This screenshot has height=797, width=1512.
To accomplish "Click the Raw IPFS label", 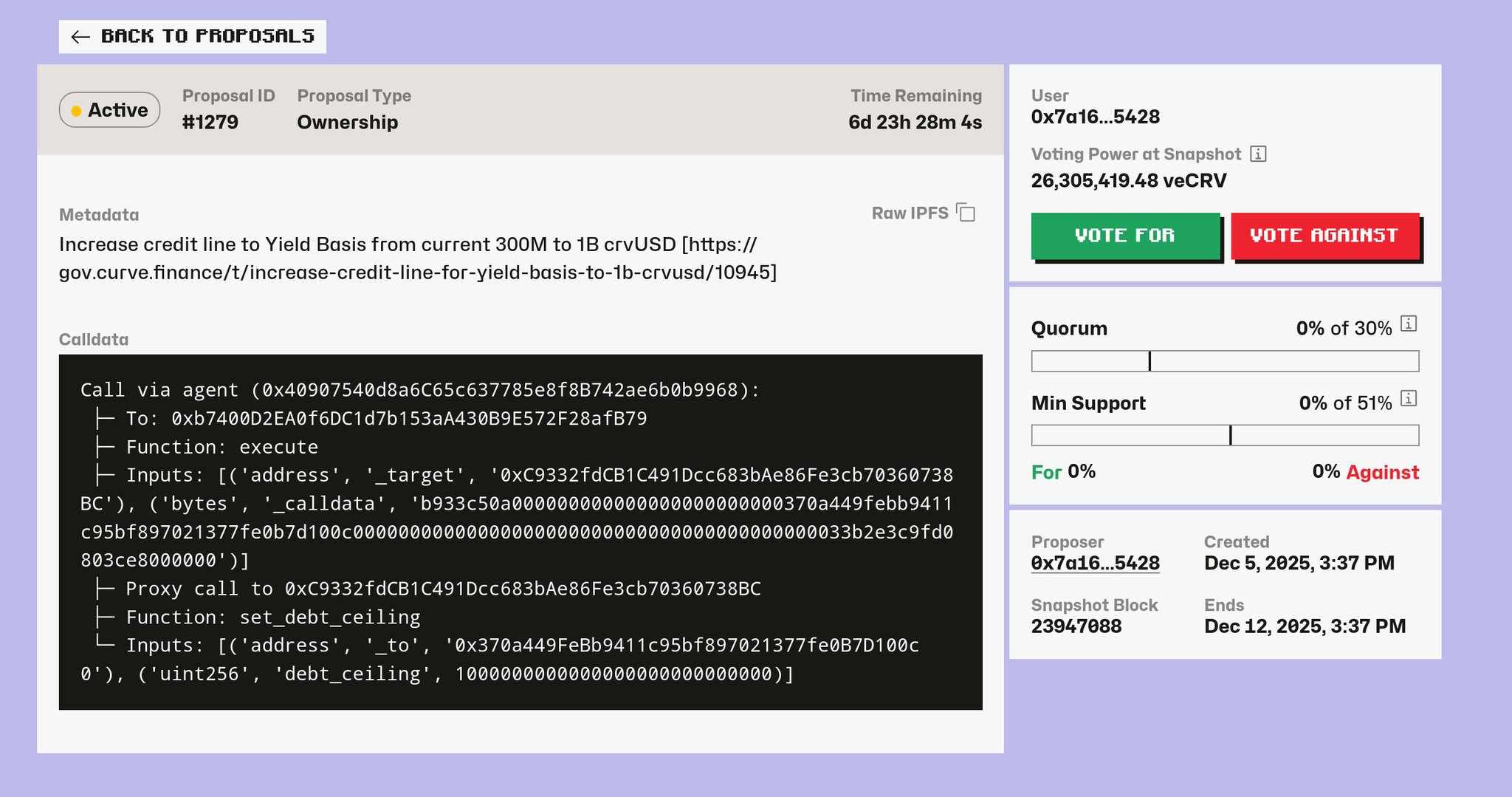I will pos(910,213).
